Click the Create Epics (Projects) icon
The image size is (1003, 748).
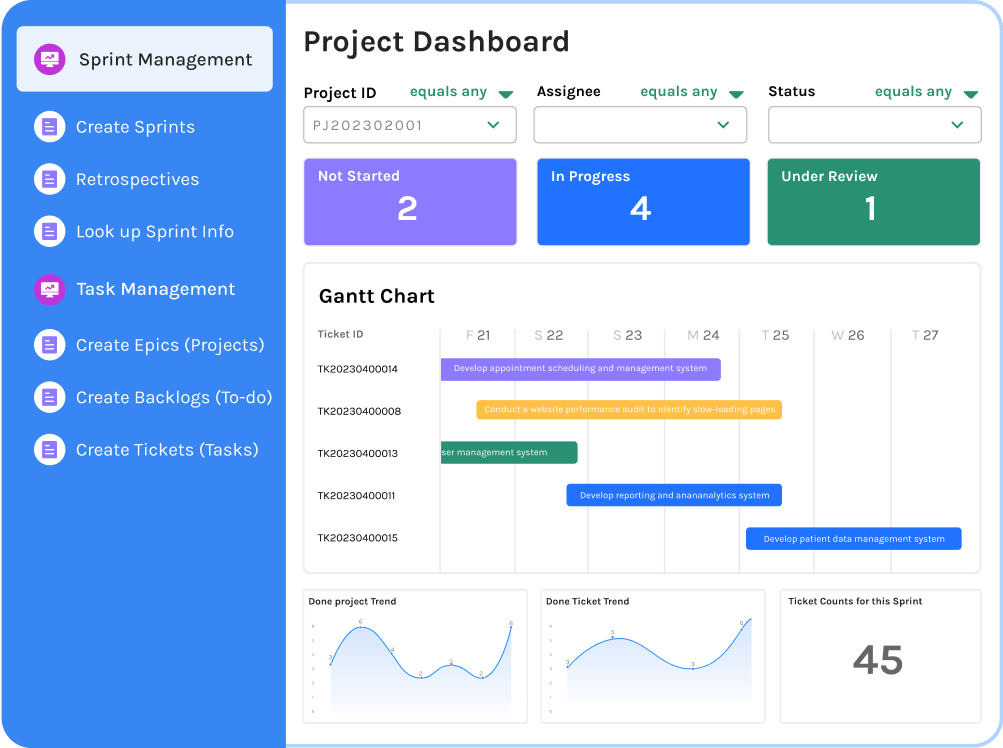point(49,346)
